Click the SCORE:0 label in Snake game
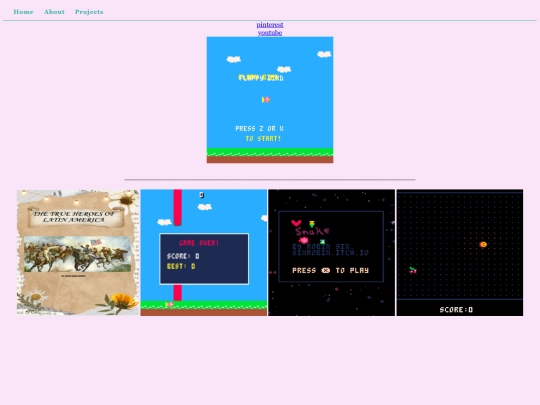The image size is (540, 405). [x=456, y=310]
